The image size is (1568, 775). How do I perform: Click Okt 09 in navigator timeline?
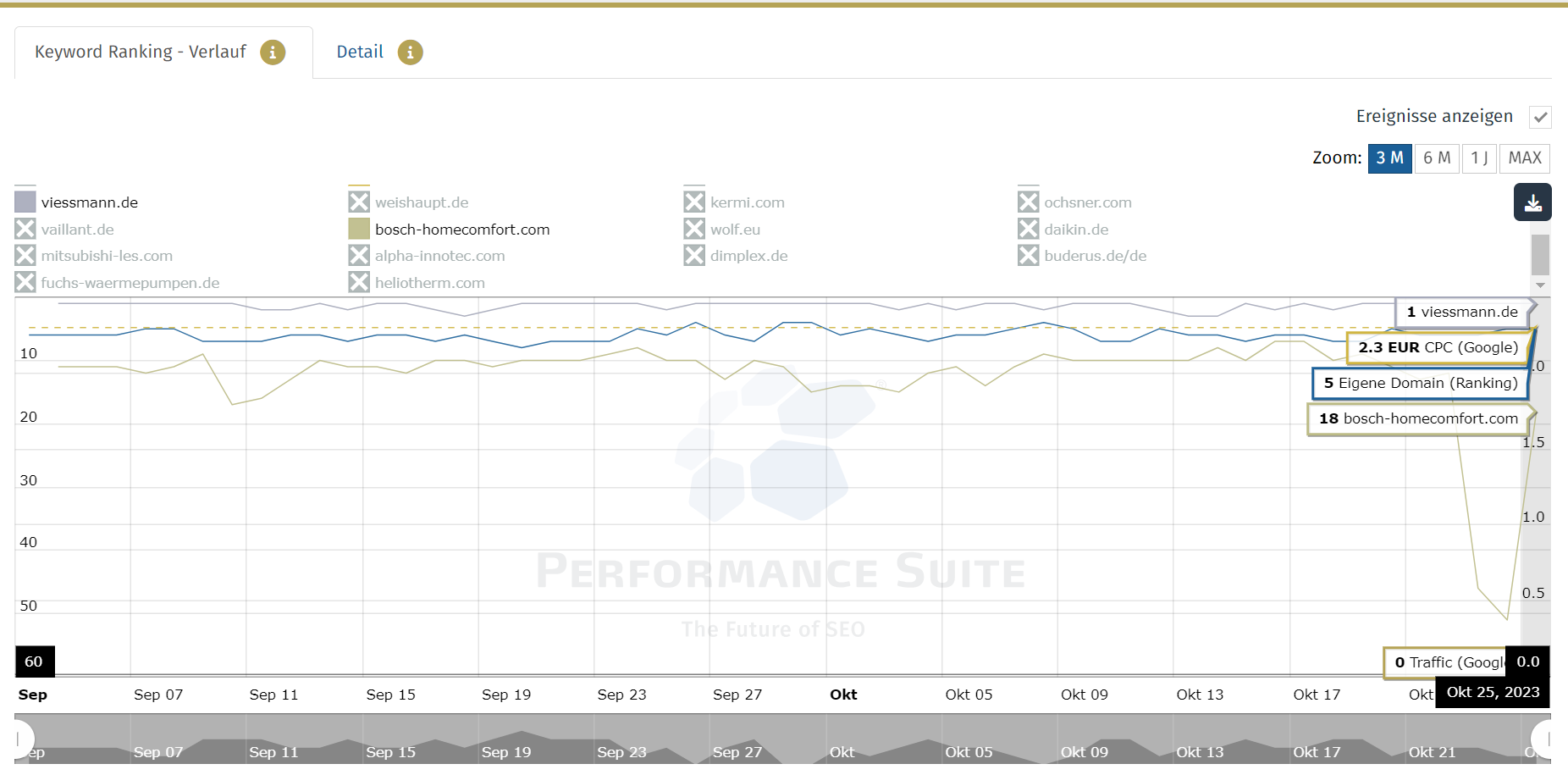coord(1085,752)
